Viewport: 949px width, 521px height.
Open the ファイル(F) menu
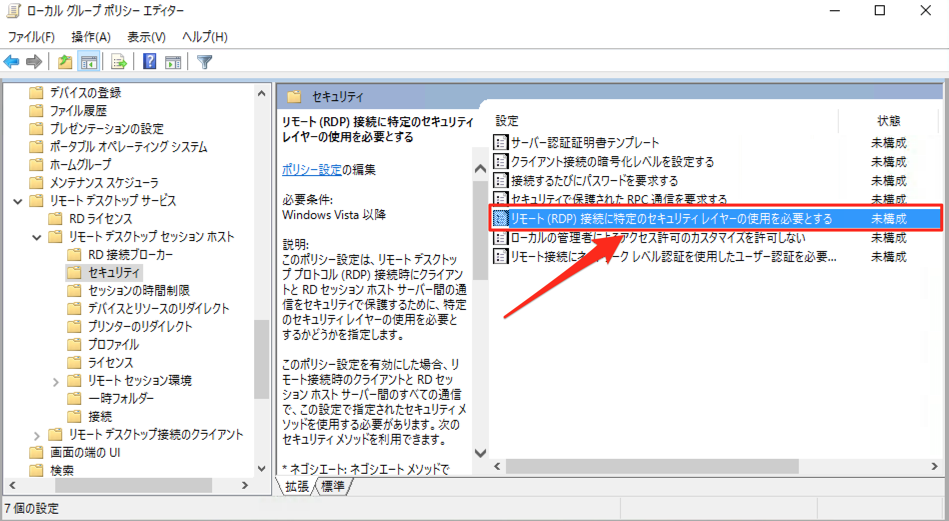click(31, 37)
